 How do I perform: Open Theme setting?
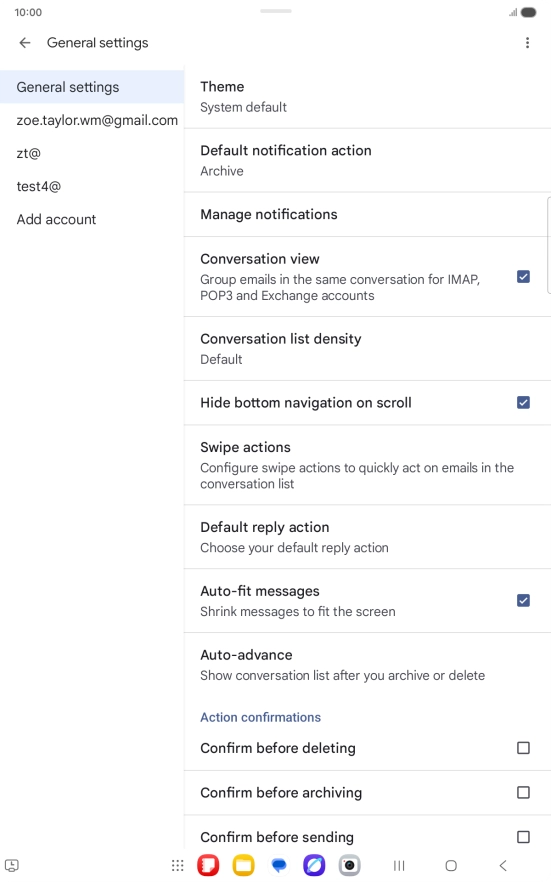367,96
